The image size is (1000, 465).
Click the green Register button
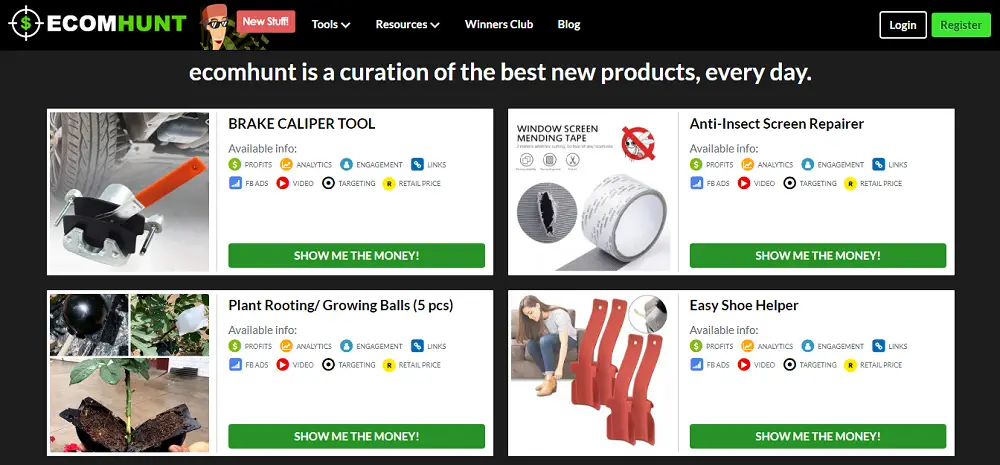(x=961, y=25)
